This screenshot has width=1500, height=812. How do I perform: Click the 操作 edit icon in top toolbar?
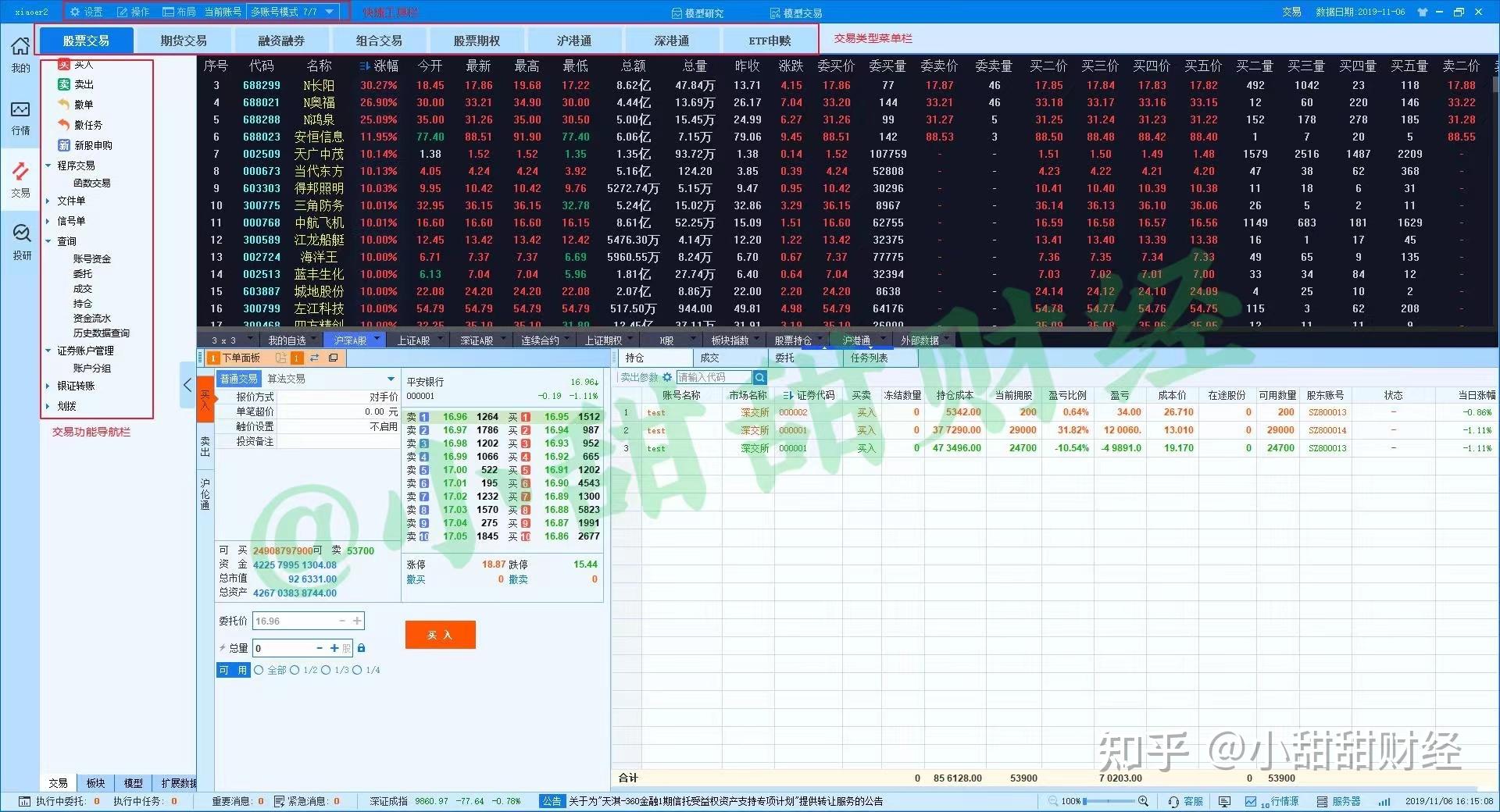click(x=122, y=12)
